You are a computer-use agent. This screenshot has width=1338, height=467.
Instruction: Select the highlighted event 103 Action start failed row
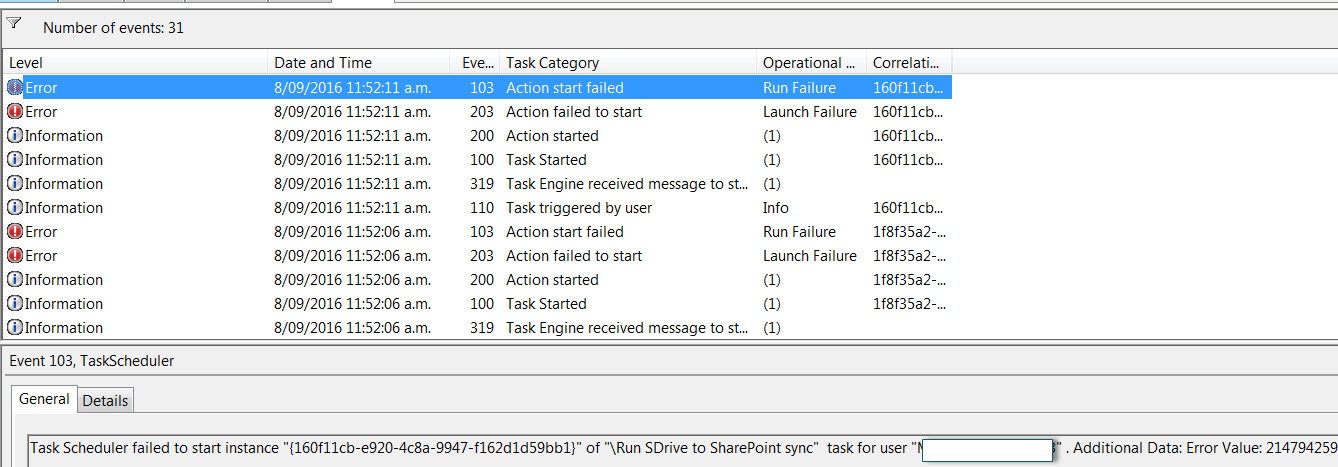click(478, 88)
